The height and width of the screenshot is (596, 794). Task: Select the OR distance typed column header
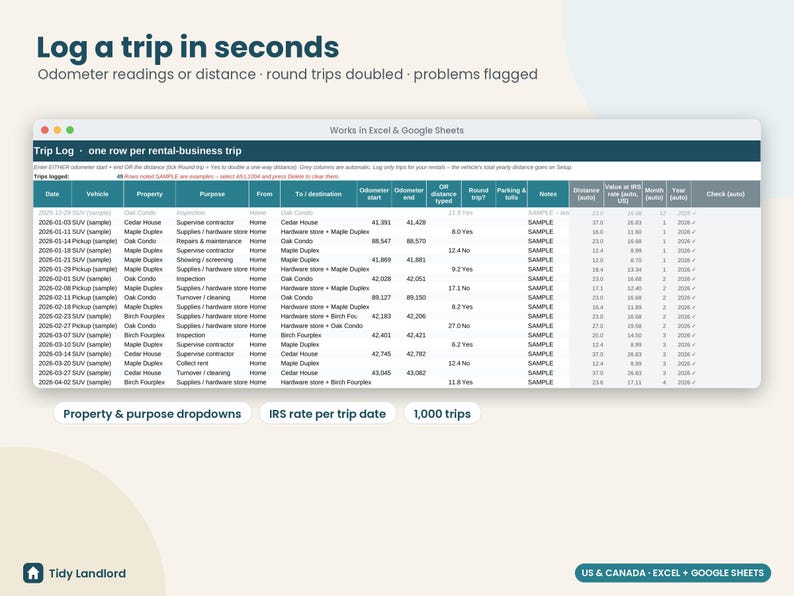coord(444,194)
